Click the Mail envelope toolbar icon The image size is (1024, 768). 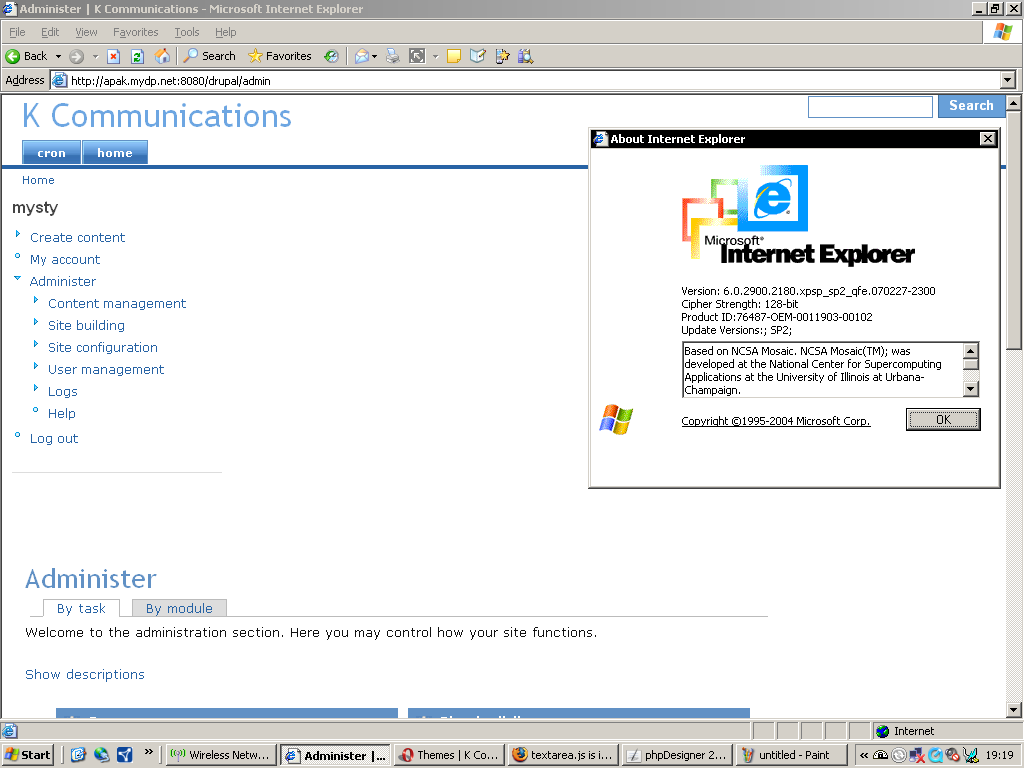click(x=362, y=56)
